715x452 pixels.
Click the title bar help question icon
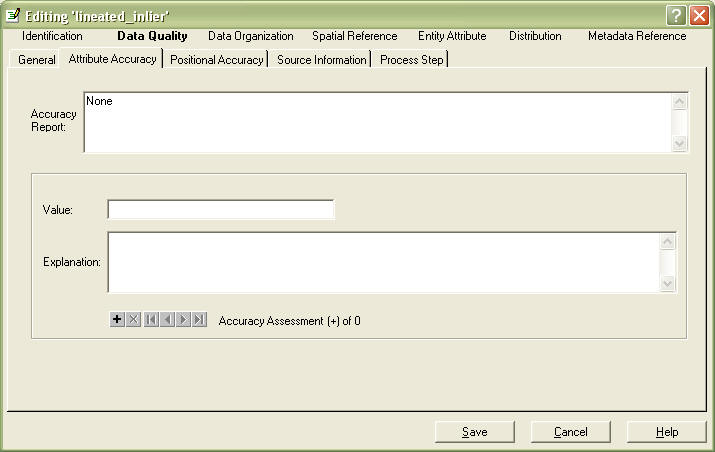pyautogui.click(x=677, y=15)
